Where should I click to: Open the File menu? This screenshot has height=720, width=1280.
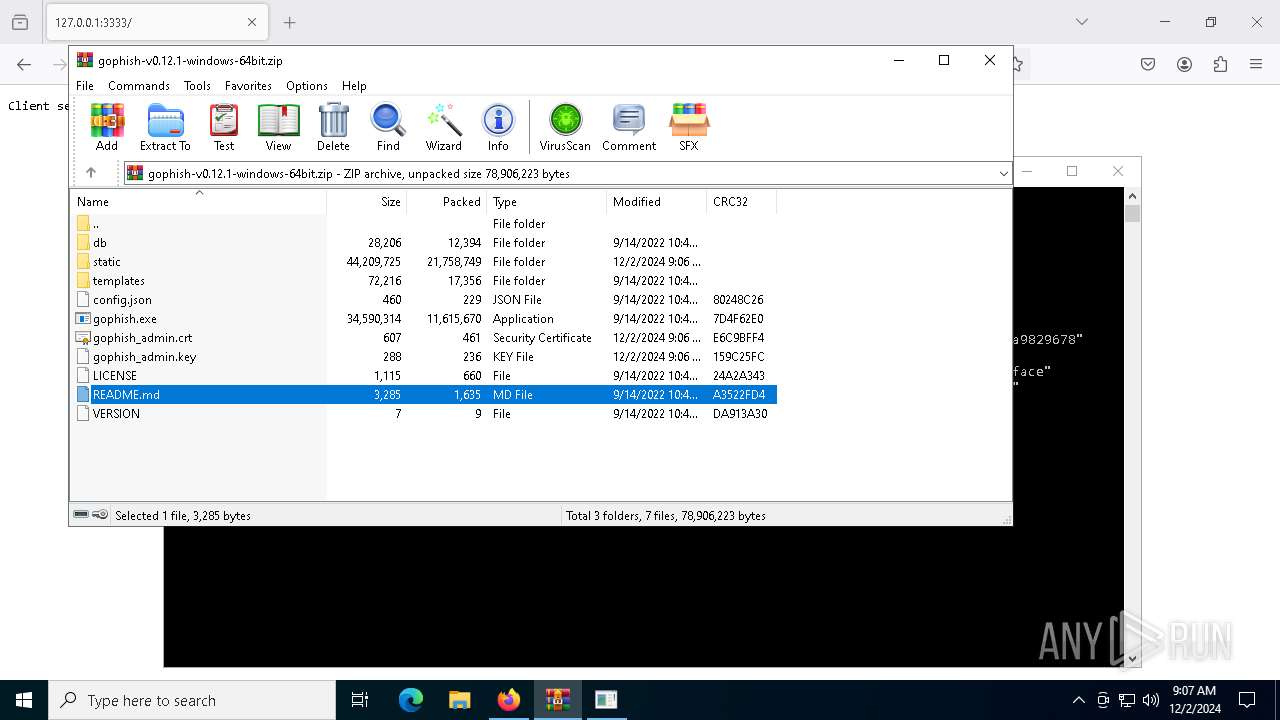coord(85,86)
